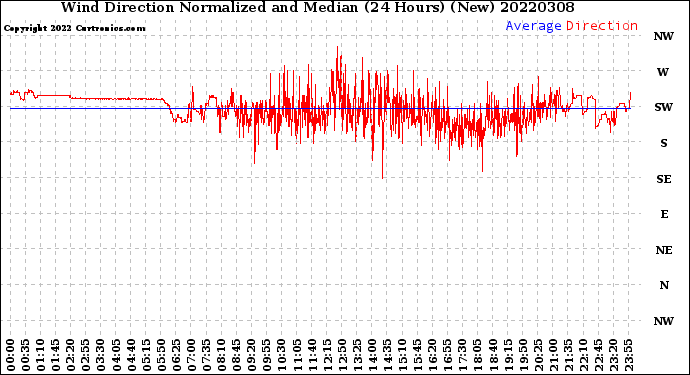Click the lowest red spike near 14:35
The image size is (690, 375).
point(382,177)
